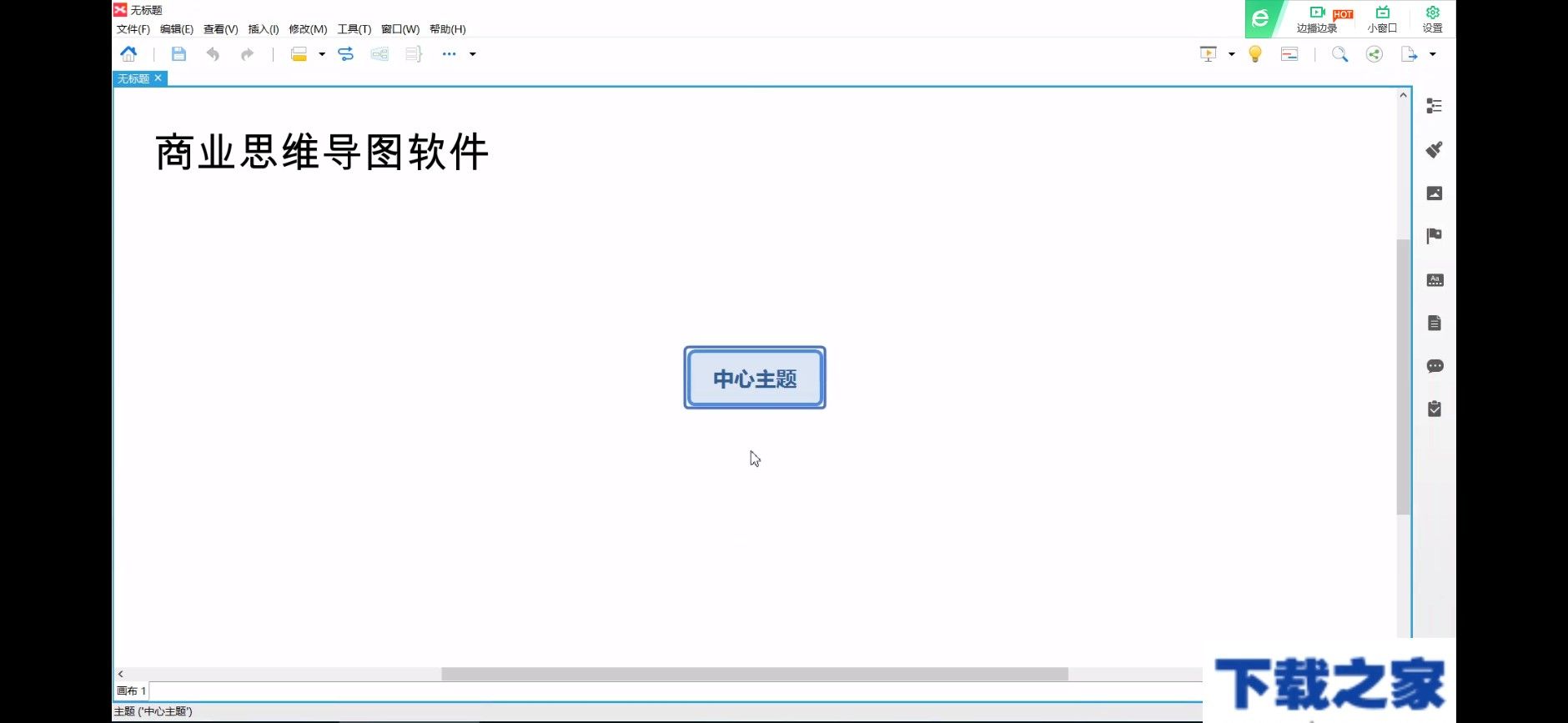Select the 画布 1 sheet tab
This screenshot has height=723, width=1568.
pyautogui.click(x=132, y=690)
